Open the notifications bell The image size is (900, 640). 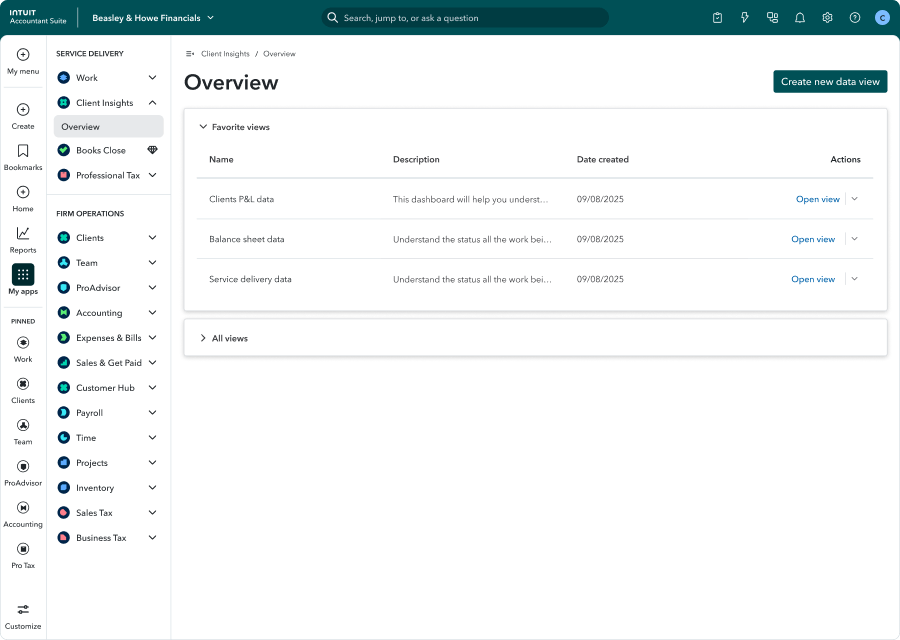click(800, 17)
